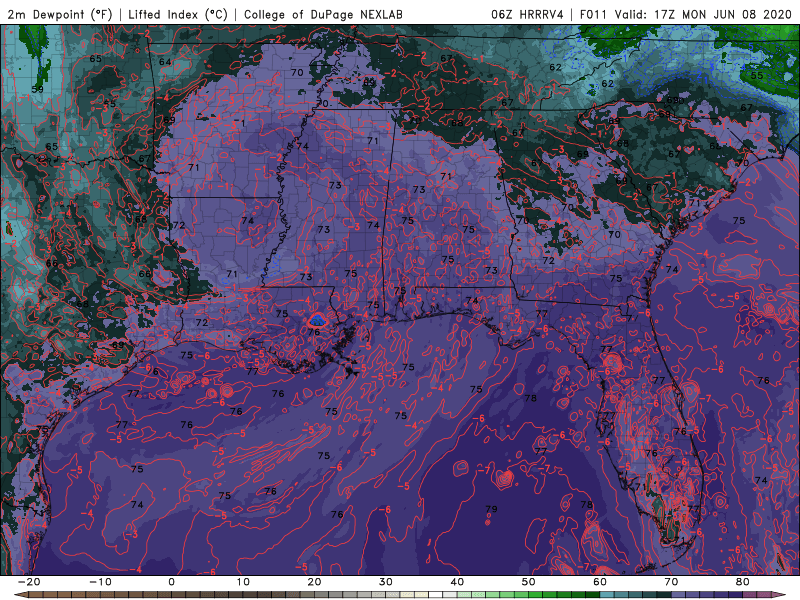
Task: Click the '60' colorbar label
Action: tap(600, 582)
